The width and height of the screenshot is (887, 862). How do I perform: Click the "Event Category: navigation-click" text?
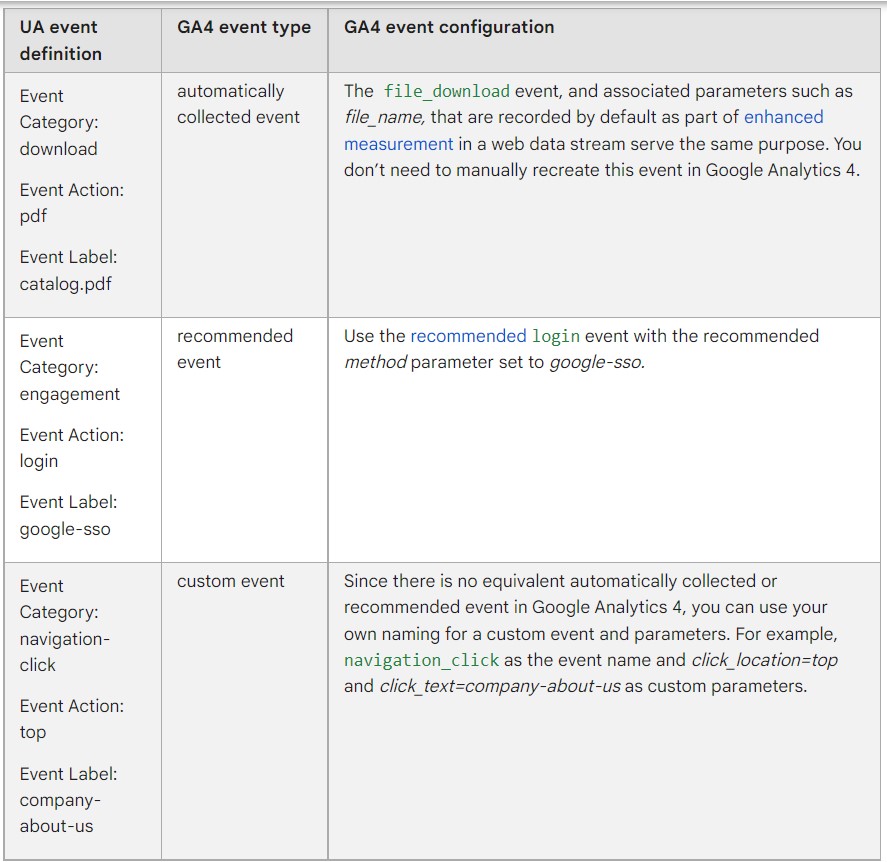64,626
